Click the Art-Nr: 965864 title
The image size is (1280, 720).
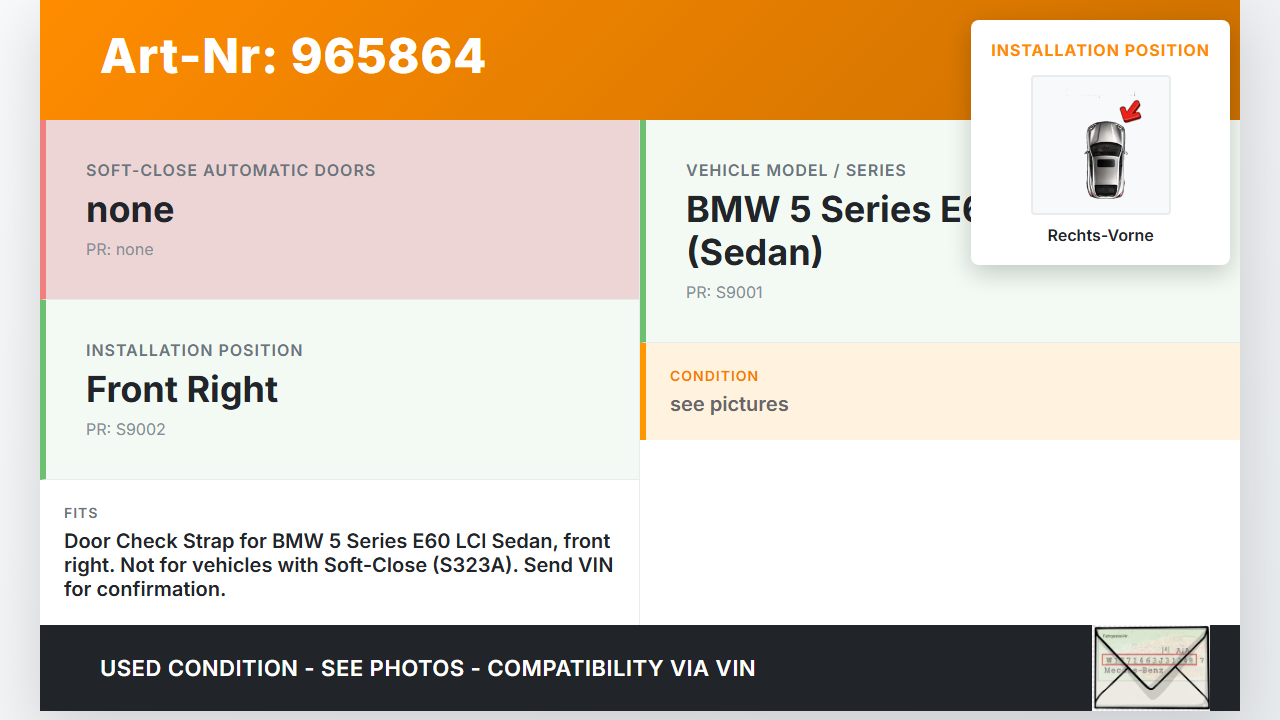tap(293, 56)
